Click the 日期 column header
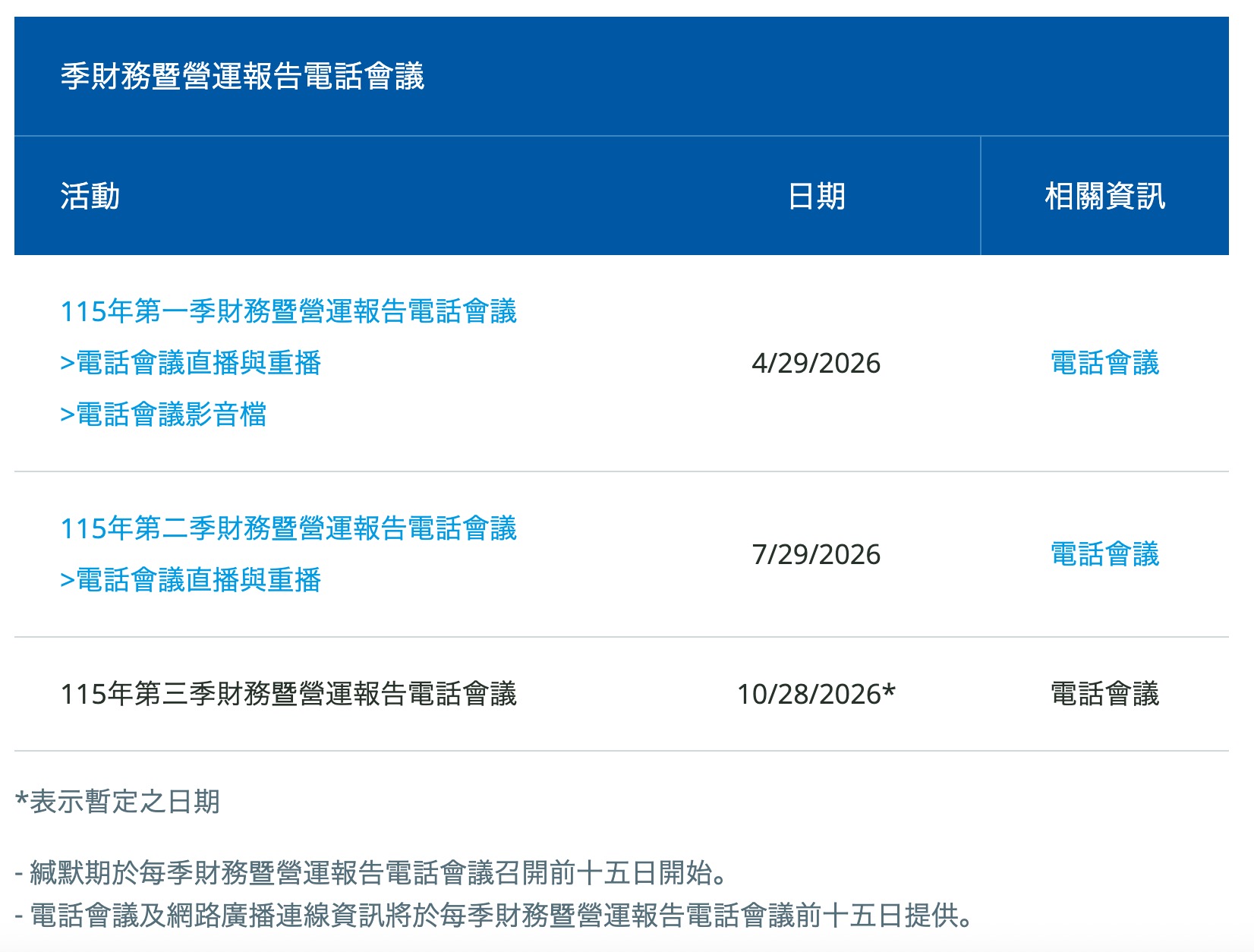 coord(816,196)
